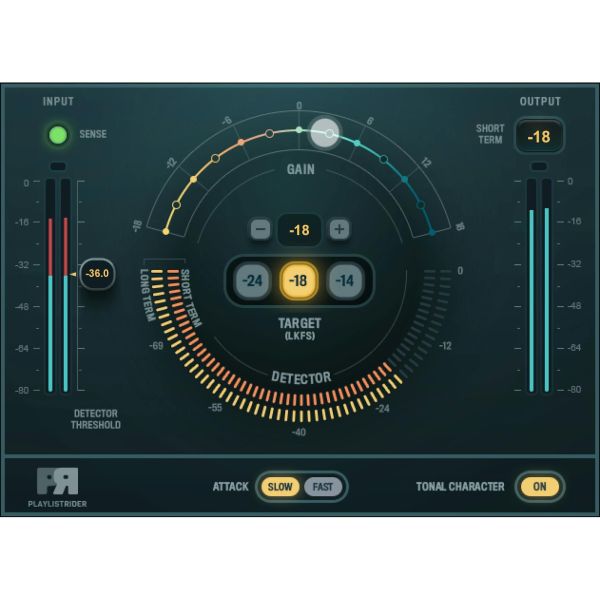The width and height of the screenshot is (600, 600).
Task: Click the SHORT TERM label near the output
Action: point(490,134)
